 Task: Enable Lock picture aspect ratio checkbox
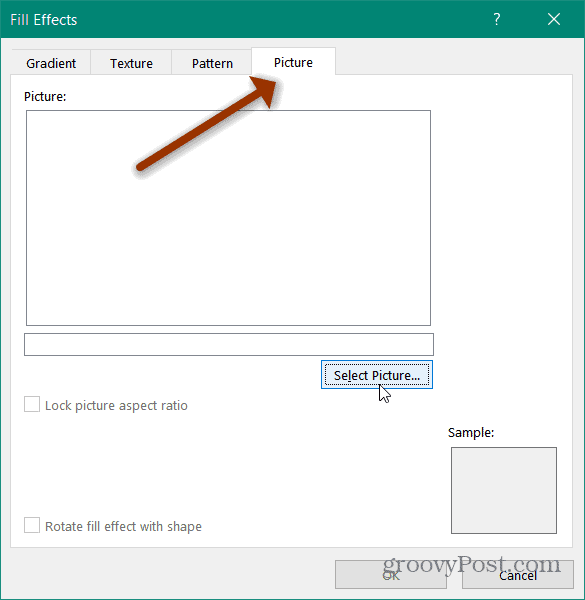coord(32,404)
